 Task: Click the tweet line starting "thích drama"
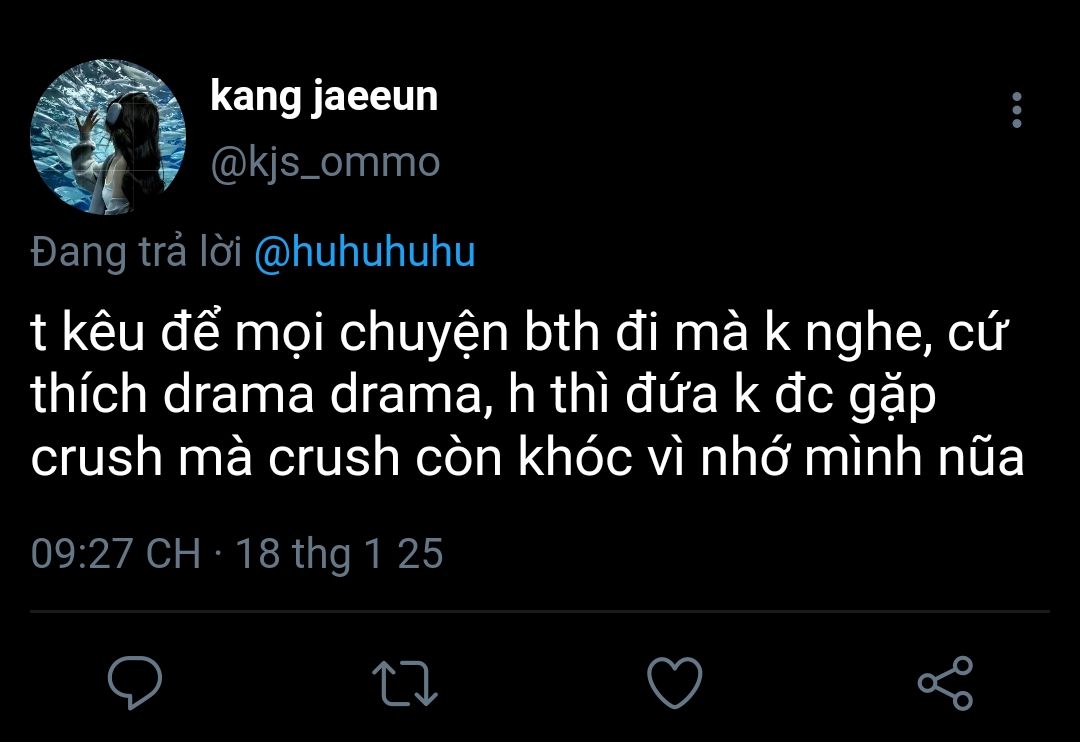click(x=484, y=396)
